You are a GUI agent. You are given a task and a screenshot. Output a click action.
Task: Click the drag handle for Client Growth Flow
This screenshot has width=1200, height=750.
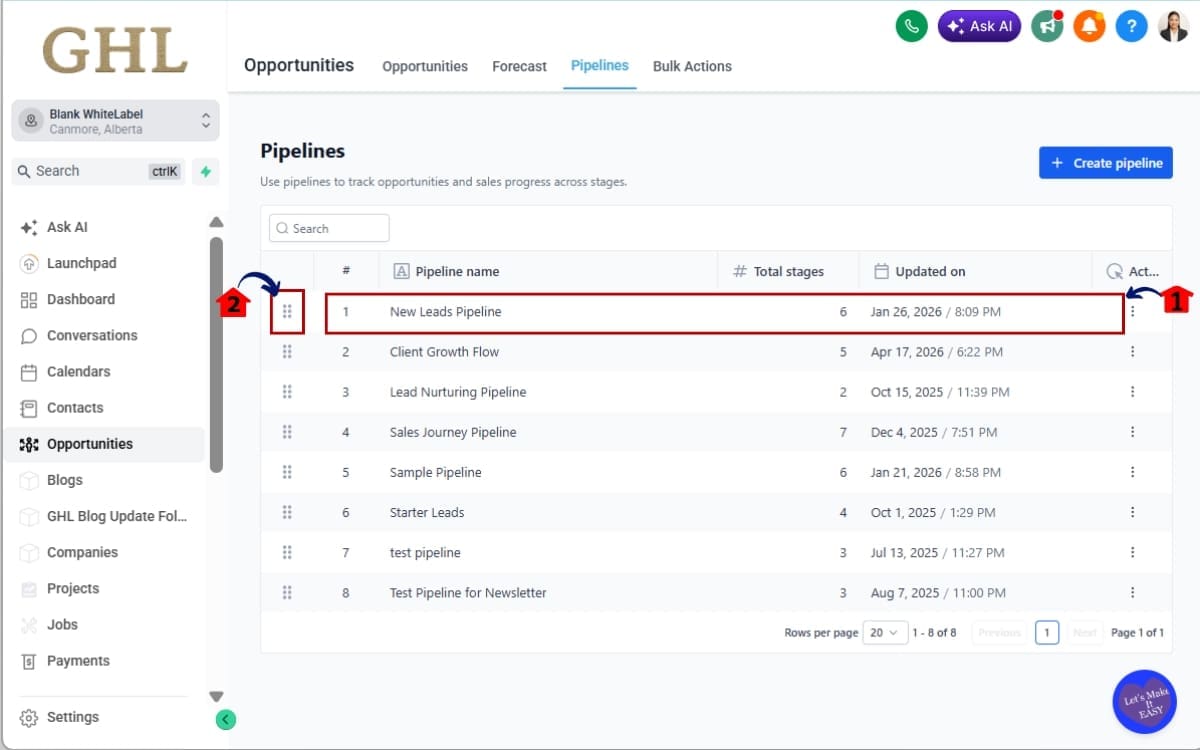(287, 352)
